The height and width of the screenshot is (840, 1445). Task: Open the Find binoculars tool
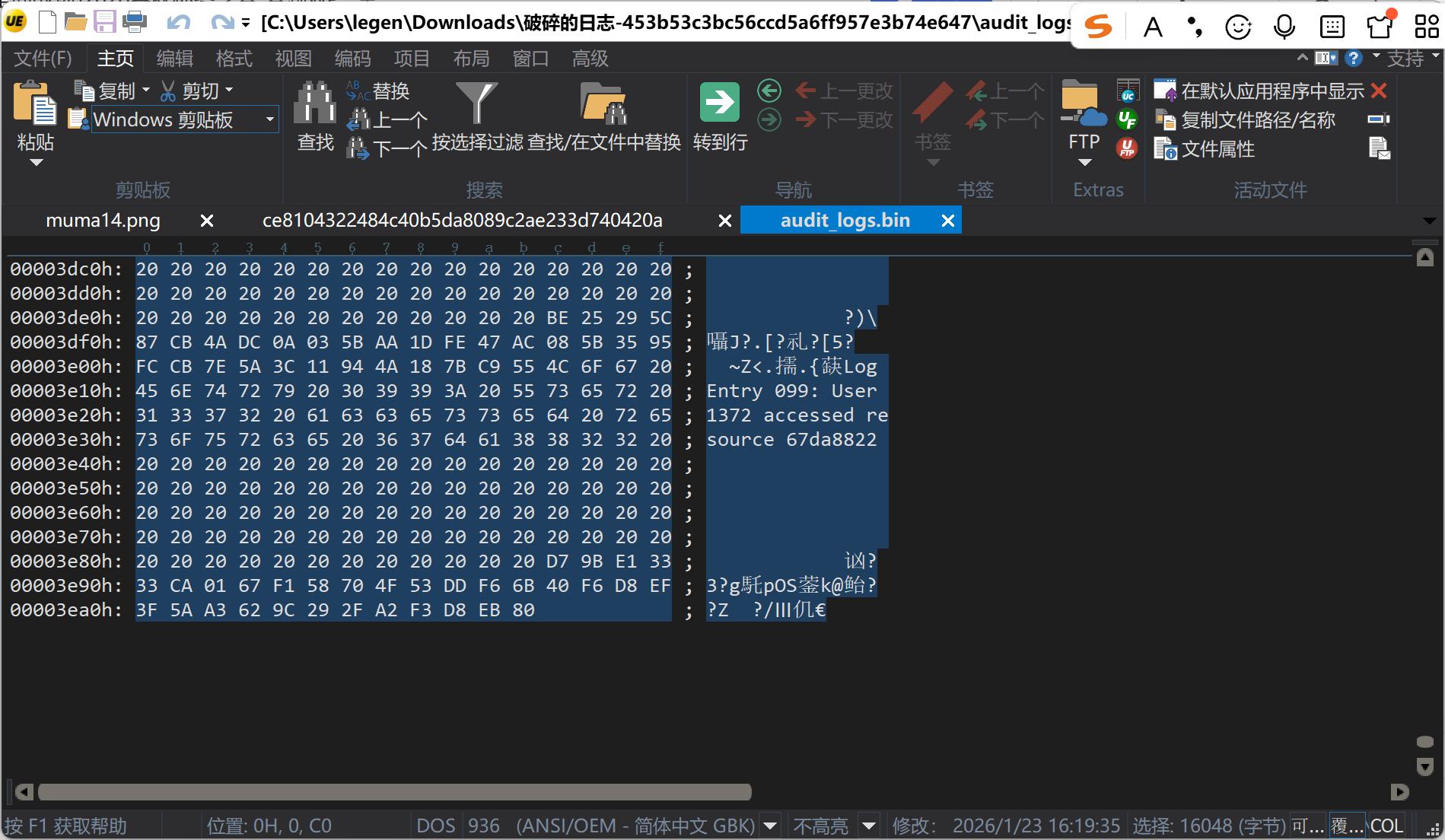pos(315,105)
